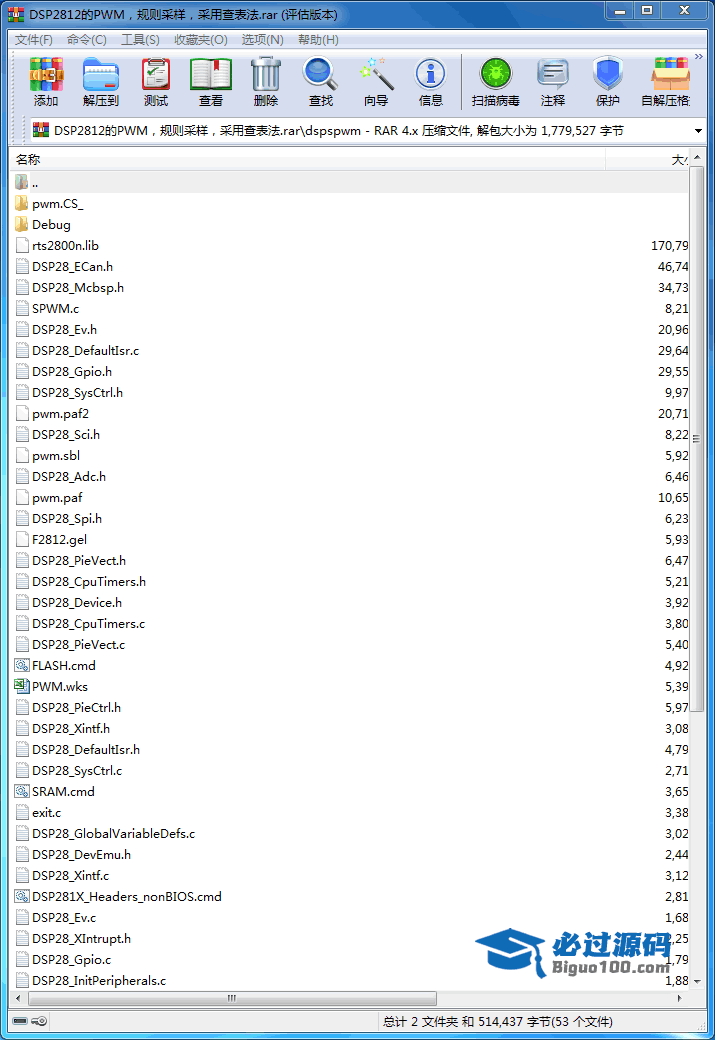Select file DSP28_Mcbsp.h

(x=78, y=288)
